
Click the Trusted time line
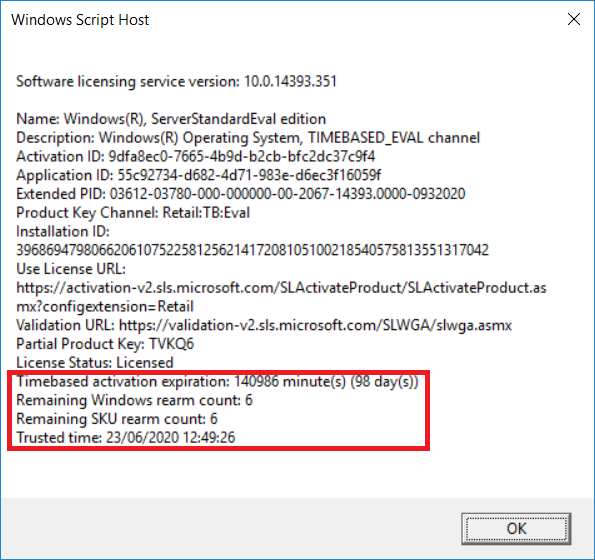(x=126, y=438)
